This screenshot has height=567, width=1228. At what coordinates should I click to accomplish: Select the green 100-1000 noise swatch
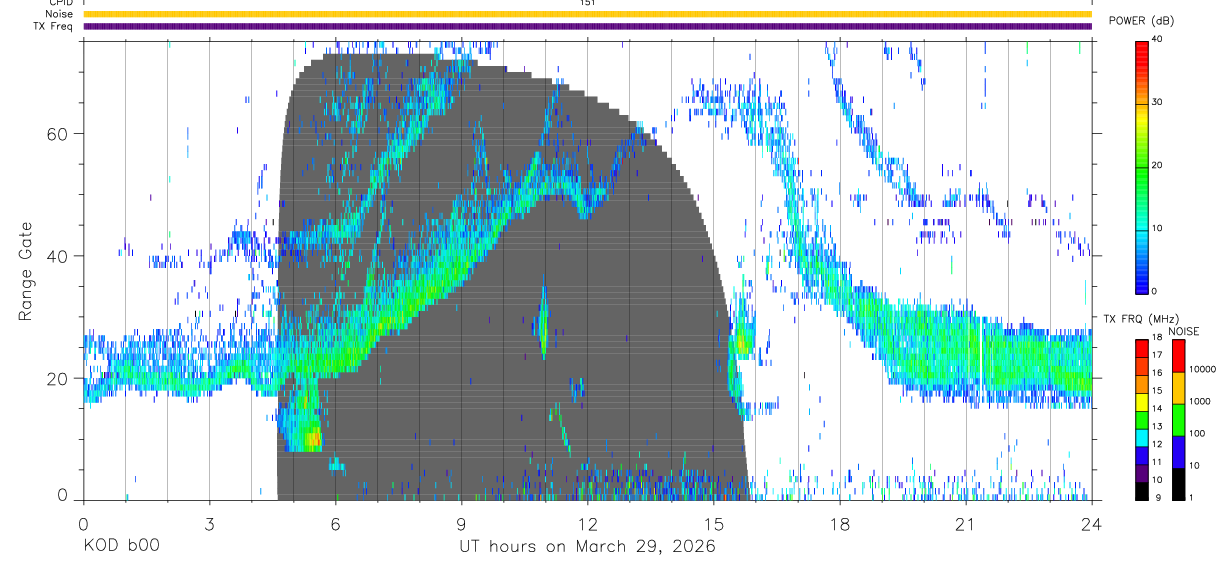click(x=1178, y=420)
